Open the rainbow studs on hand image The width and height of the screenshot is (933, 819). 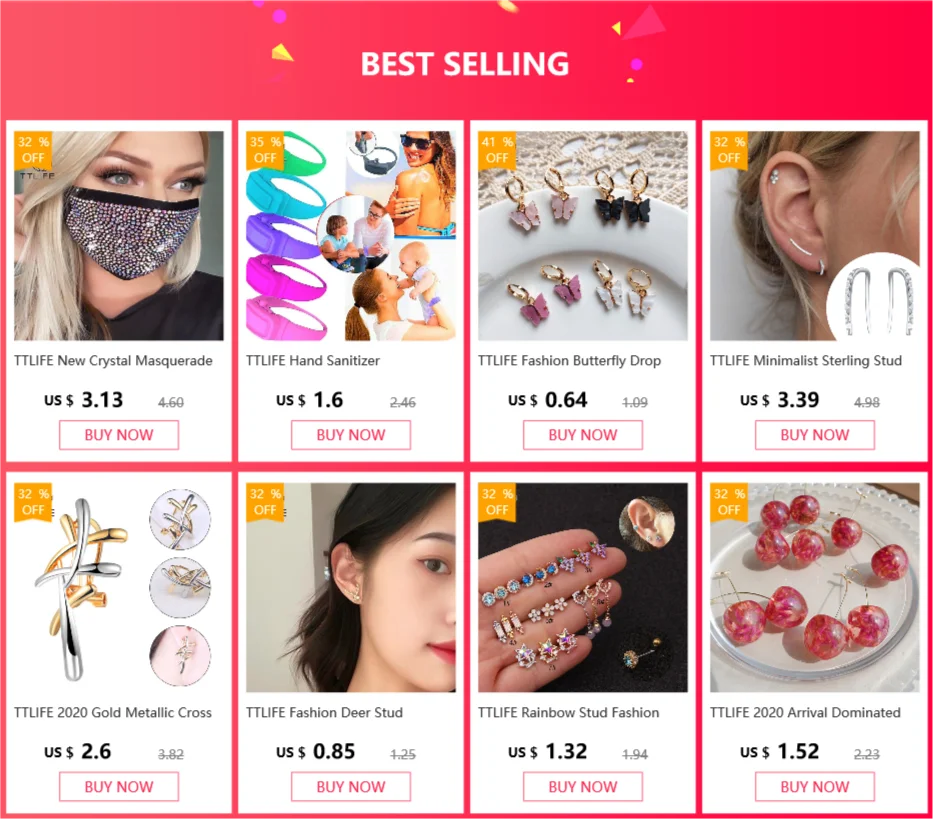(x=583, y=587)
